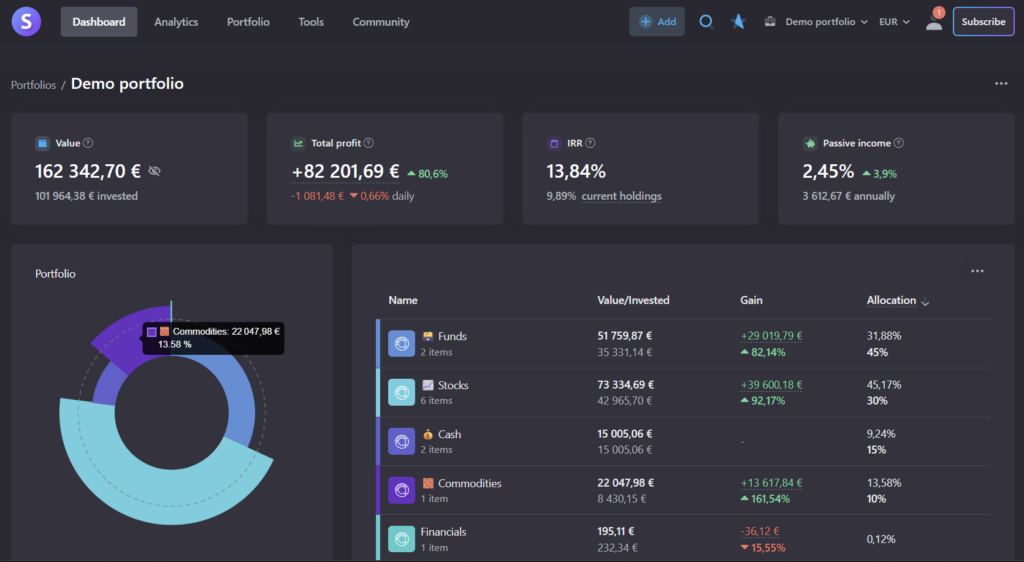Open the holdings table three-dot menu
This screenshot has width=1024, height=562.
977,271
